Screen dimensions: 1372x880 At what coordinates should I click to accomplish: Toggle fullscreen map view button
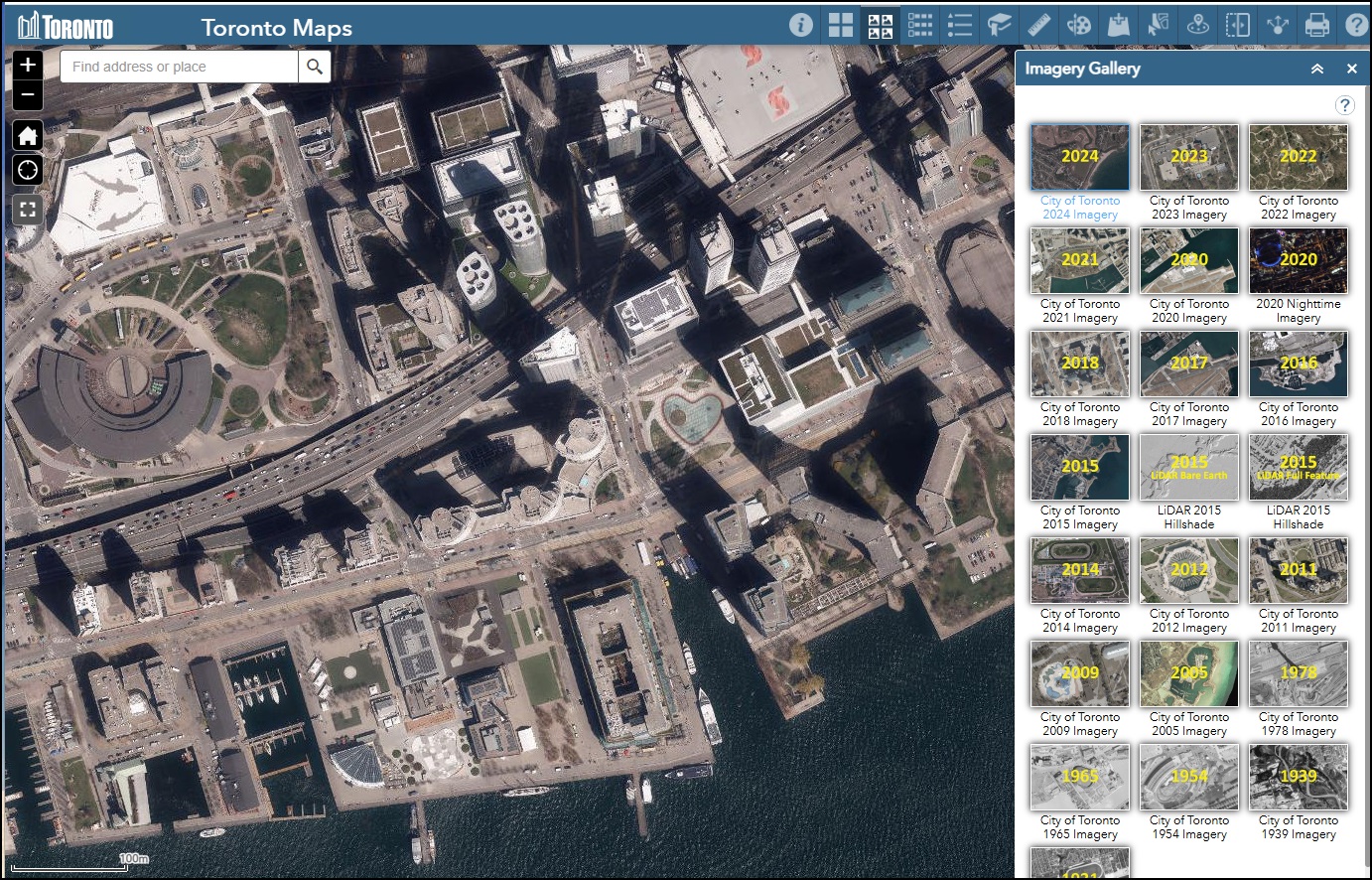point(28,209)
